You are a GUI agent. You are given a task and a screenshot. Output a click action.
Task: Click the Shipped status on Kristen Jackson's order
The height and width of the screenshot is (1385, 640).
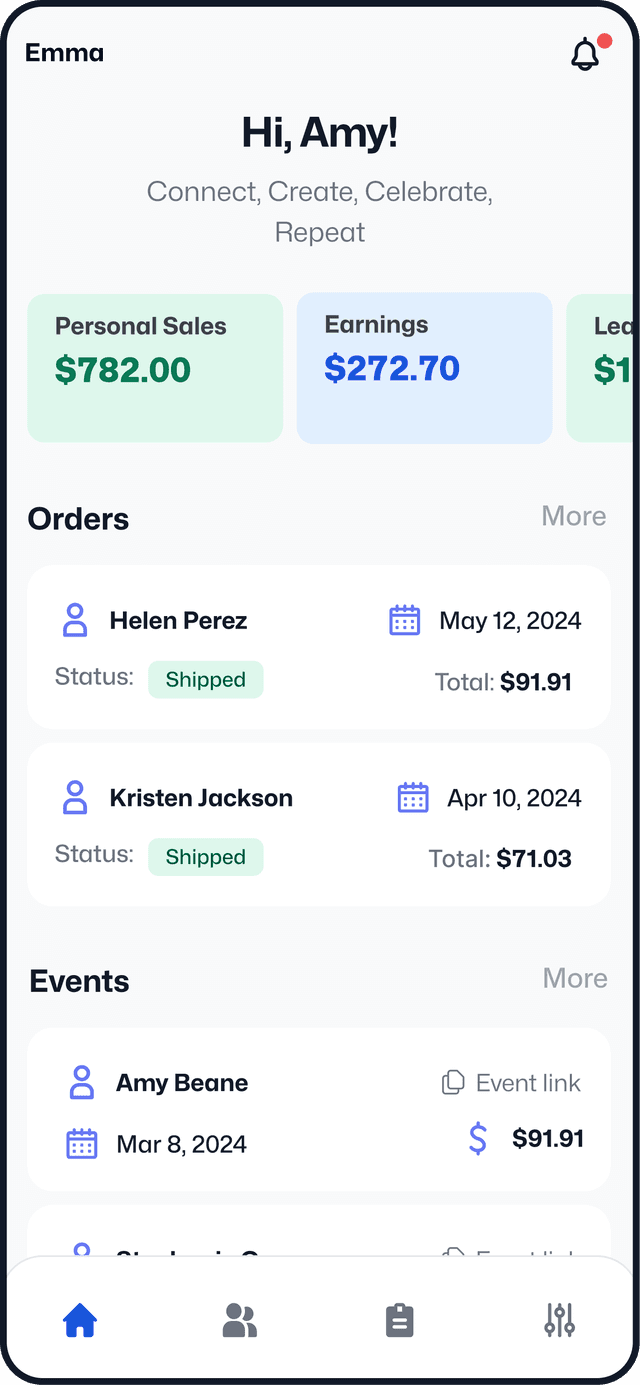(x=205, y=857)
